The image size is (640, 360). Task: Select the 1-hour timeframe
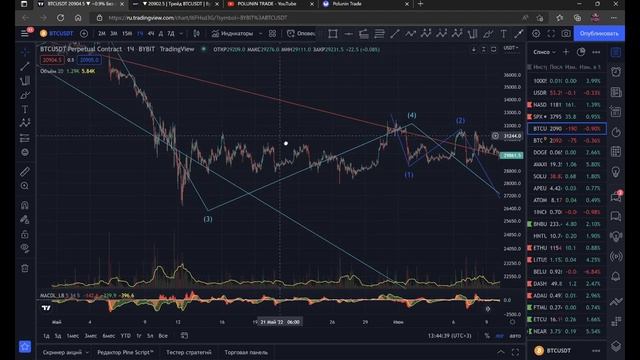click(140, 33)
